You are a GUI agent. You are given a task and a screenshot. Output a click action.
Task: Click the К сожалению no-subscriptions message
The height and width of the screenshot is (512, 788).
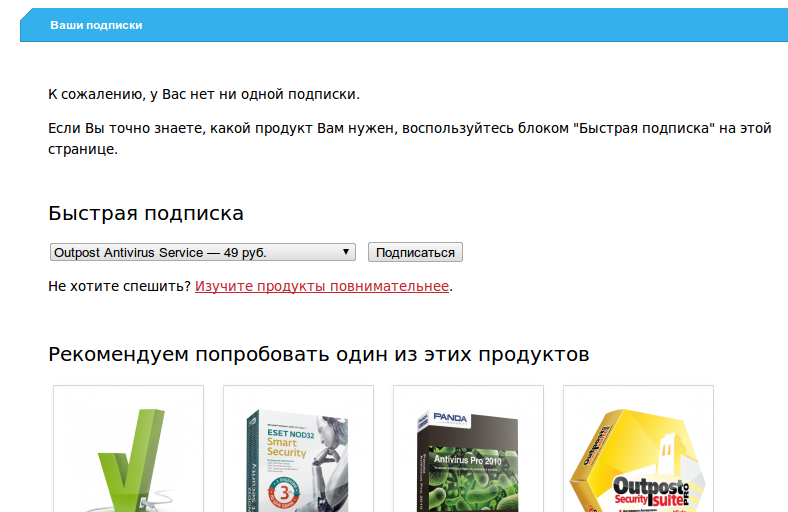(203, 94)
